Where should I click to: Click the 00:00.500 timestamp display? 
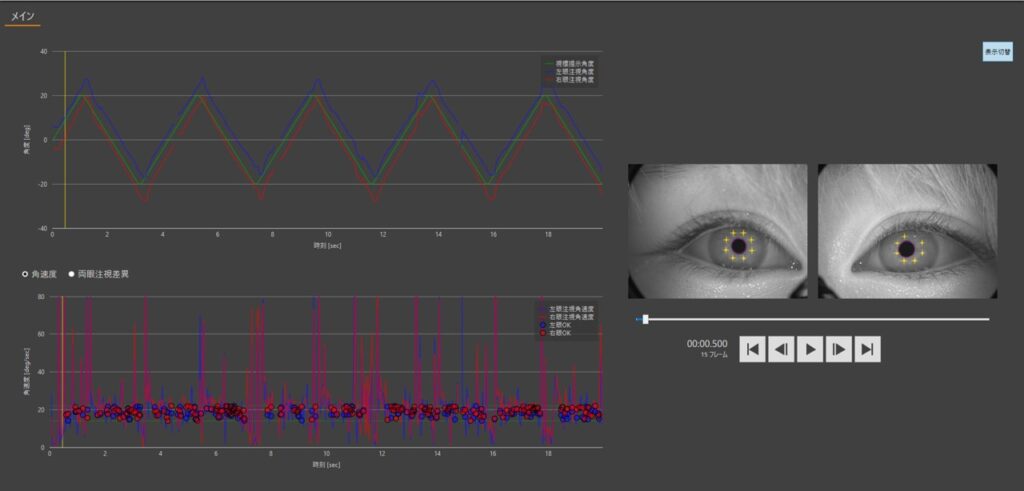pos(707,344)
